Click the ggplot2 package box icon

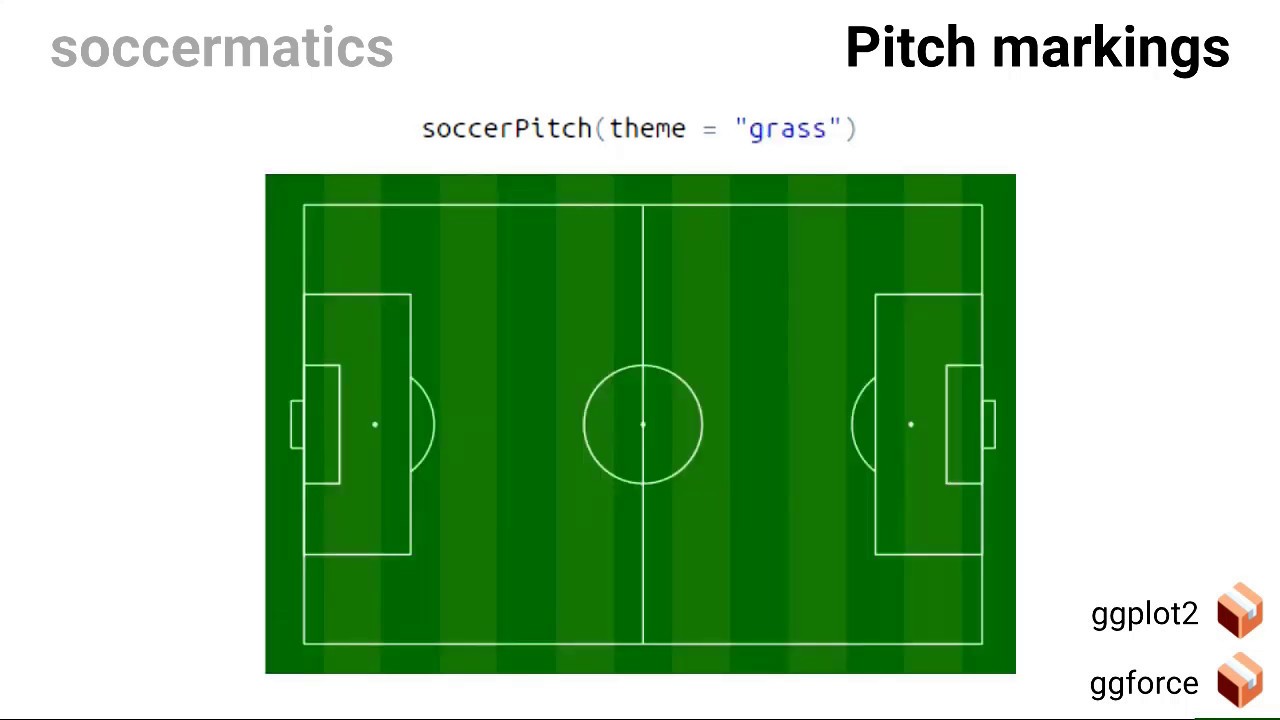[x=1240, y=611]
